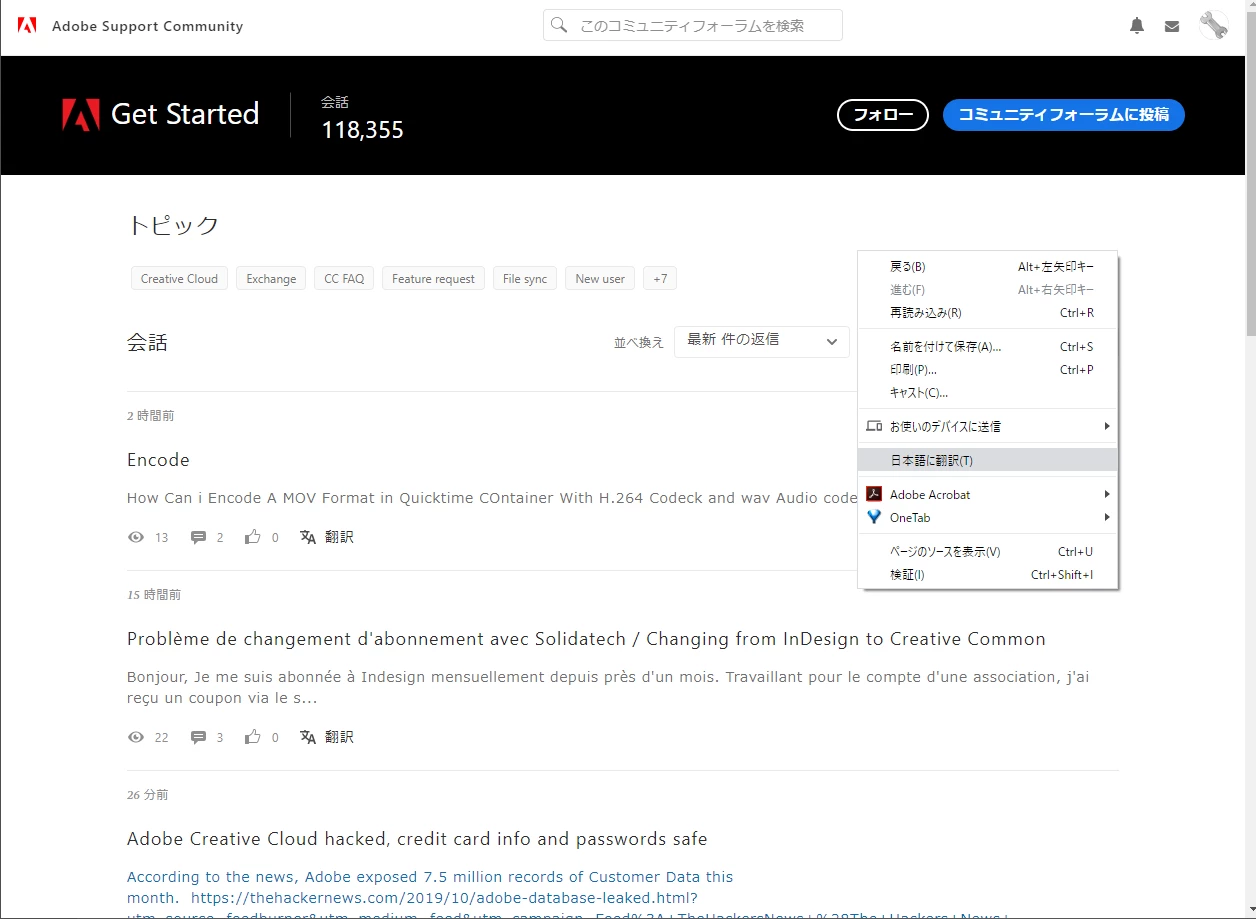Click the views eye icon on Encode post
This screenshot has height=919, width=1256.
(x=136, y=537)
